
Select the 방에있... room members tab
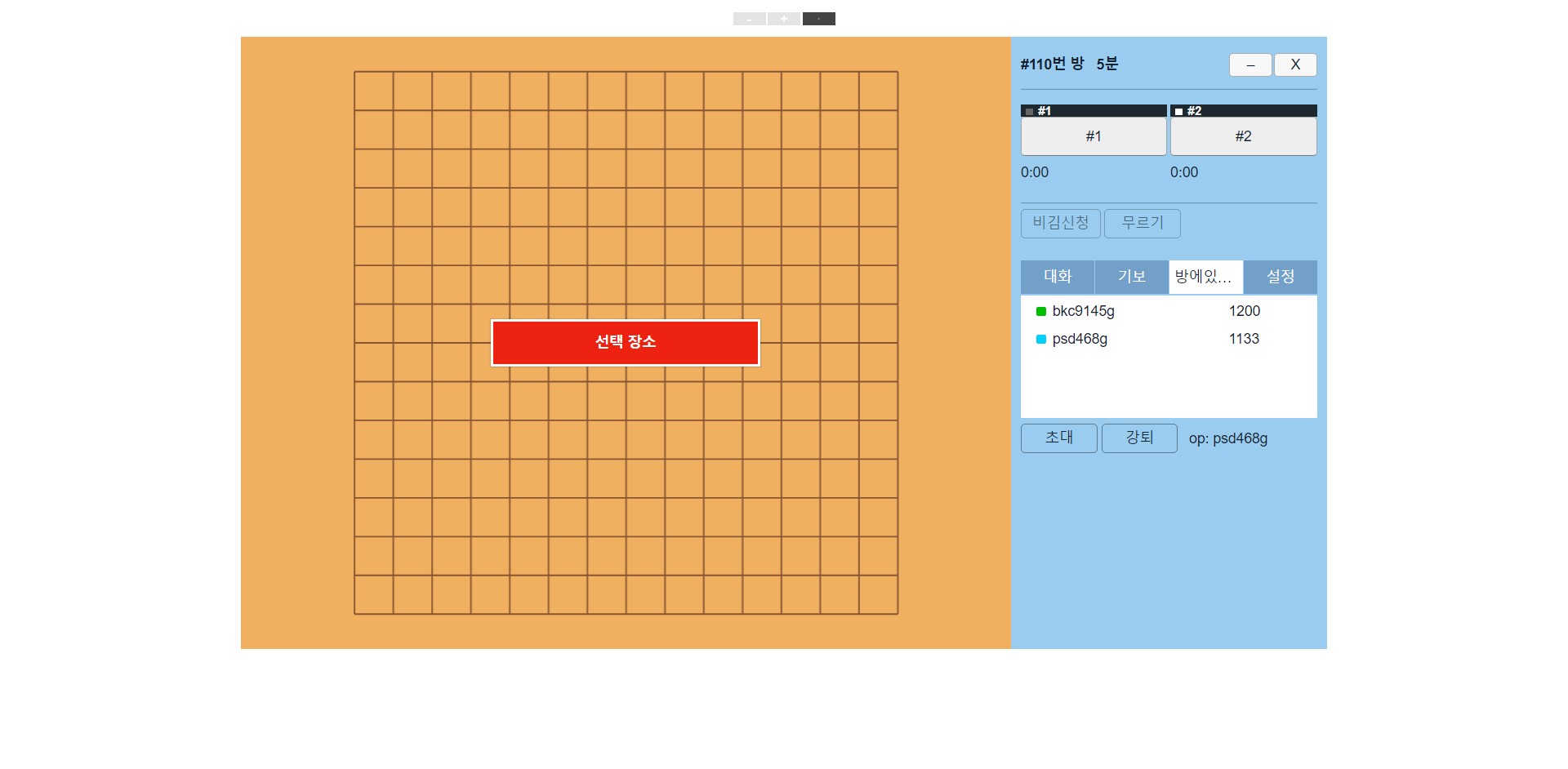point(1206,277)
